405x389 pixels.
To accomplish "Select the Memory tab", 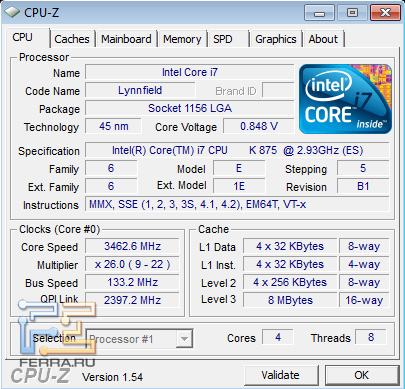I will point(182,39).
